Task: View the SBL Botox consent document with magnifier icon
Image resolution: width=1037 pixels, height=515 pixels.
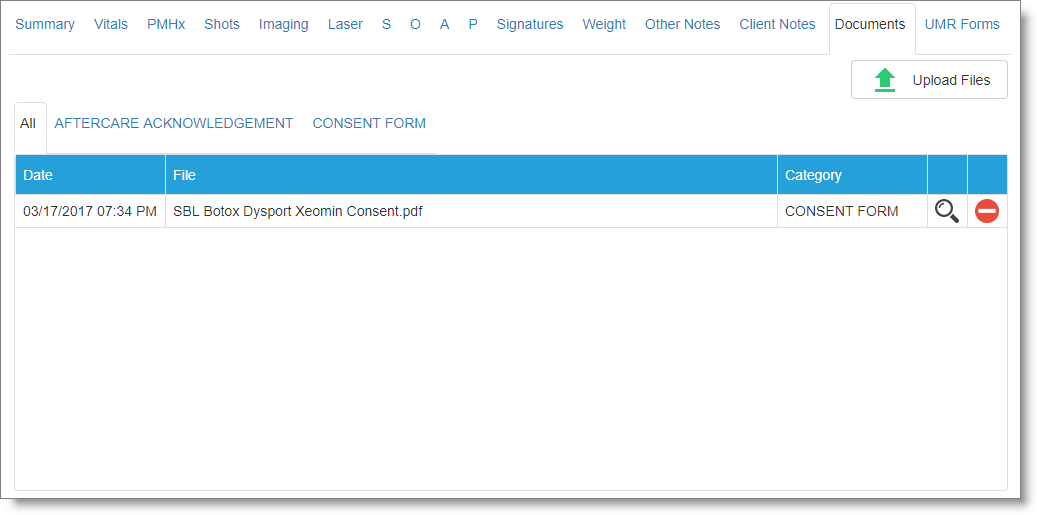Action: pos(946,212)
